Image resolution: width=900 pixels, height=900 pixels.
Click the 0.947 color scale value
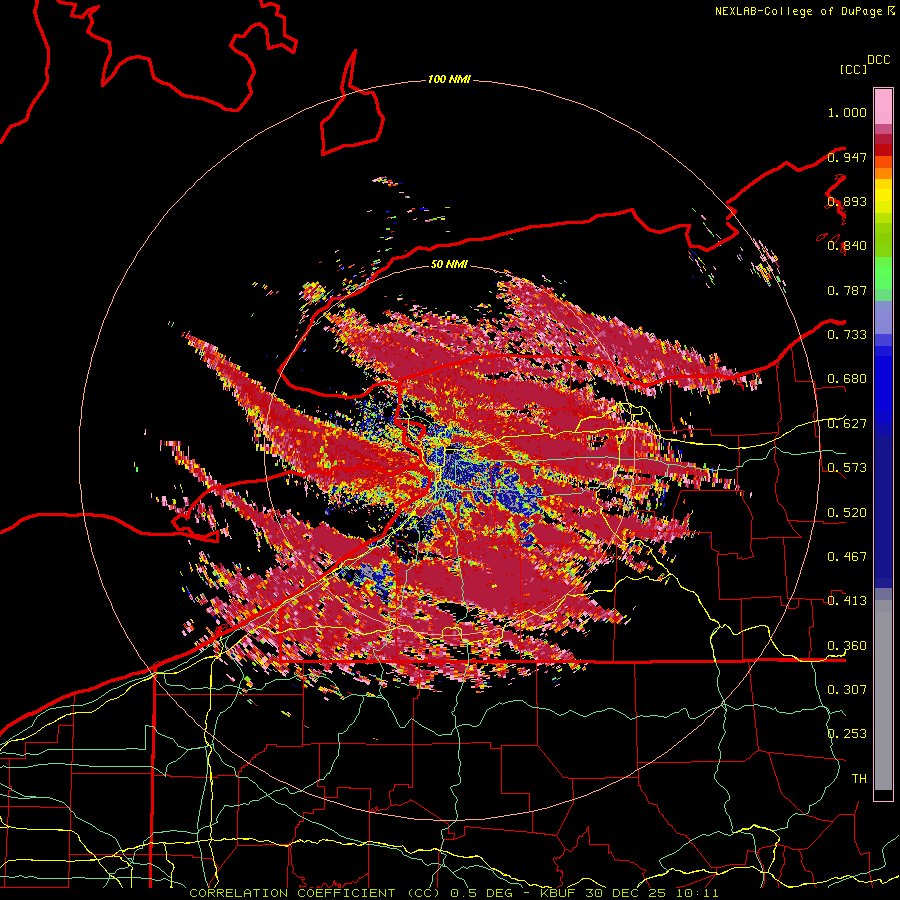tap(847, 157)
